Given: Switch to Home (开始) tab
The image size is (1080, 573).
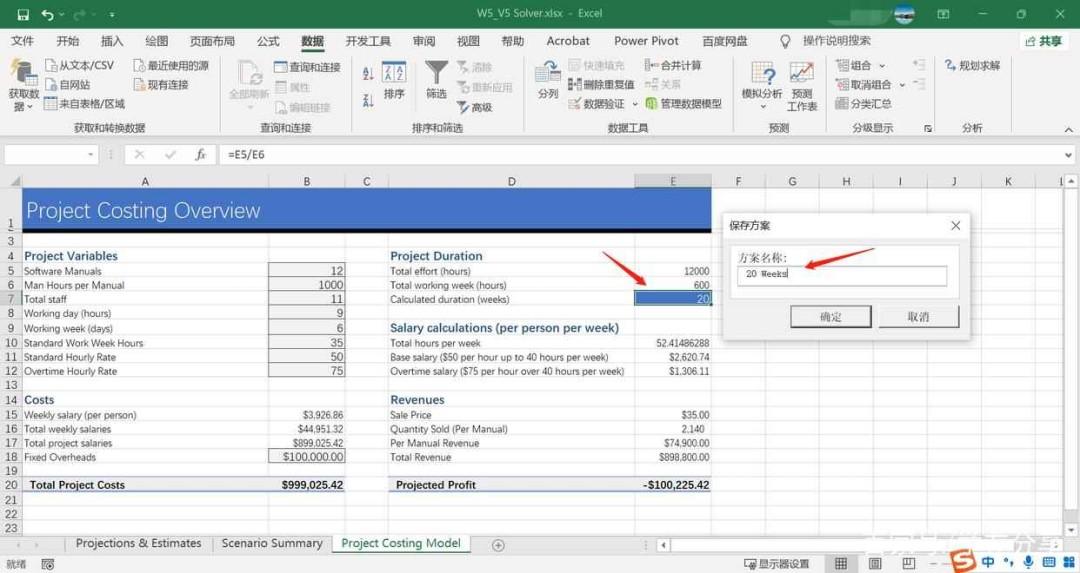Looking at the screenshot, I should point(68,41).
